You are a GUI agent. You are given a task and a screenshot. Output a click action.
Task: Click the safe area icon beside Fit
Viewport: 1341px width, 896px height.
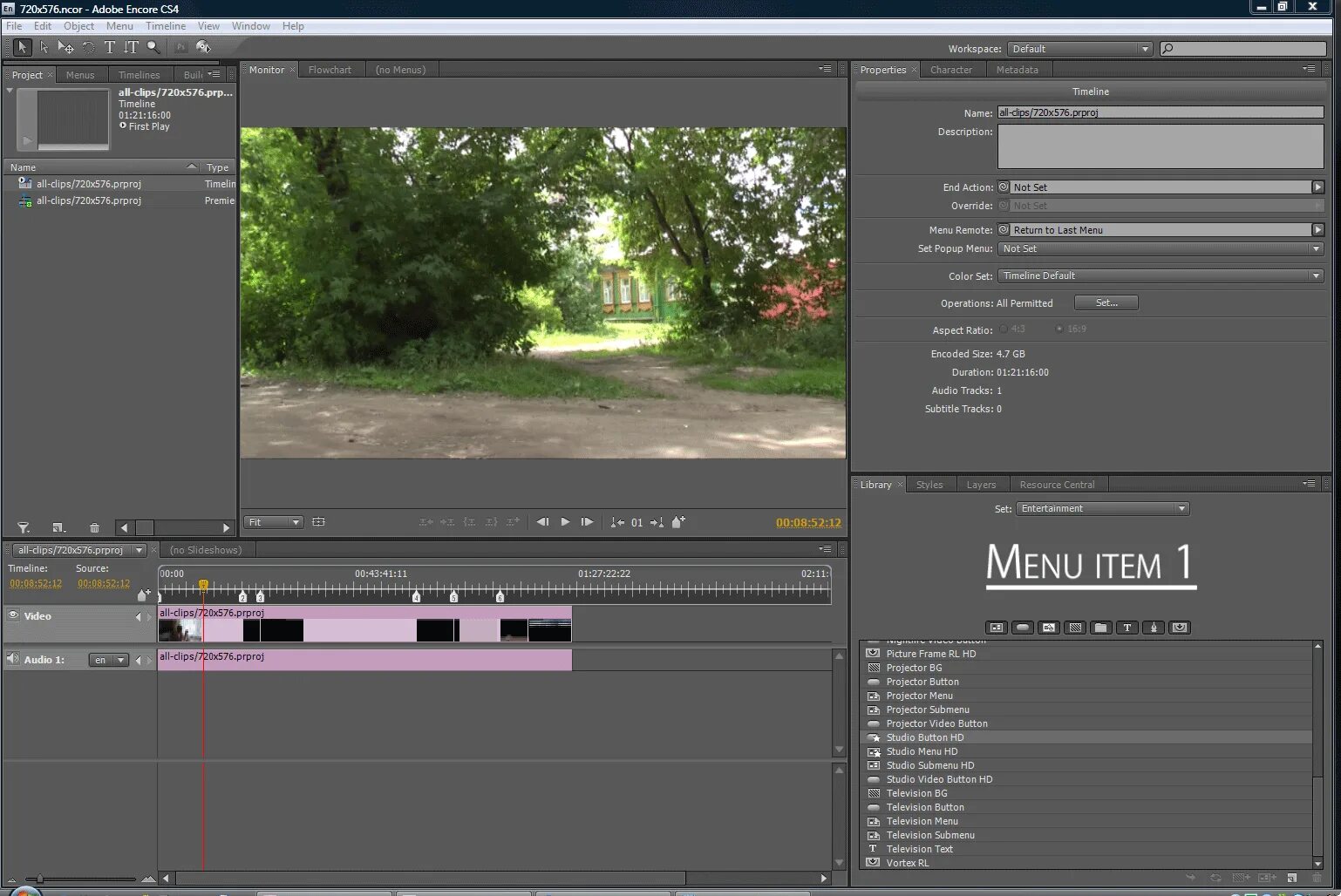pyautogui.click(x=318, y=522)
